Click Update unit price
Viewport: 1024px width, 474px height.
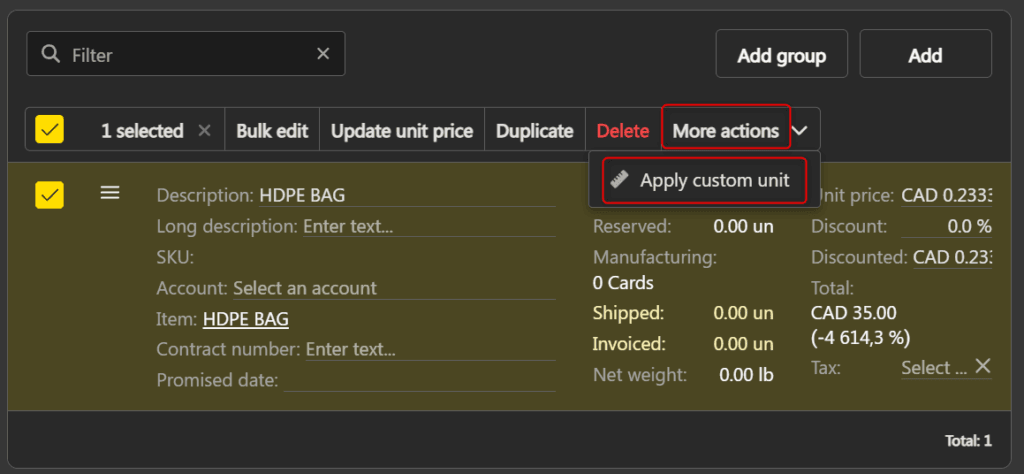(402, 131)
